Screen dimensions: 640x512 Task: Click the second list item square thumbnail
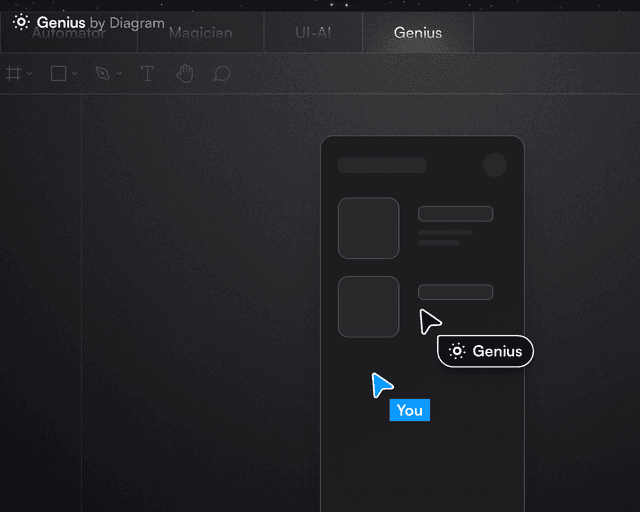click(369, 307)
